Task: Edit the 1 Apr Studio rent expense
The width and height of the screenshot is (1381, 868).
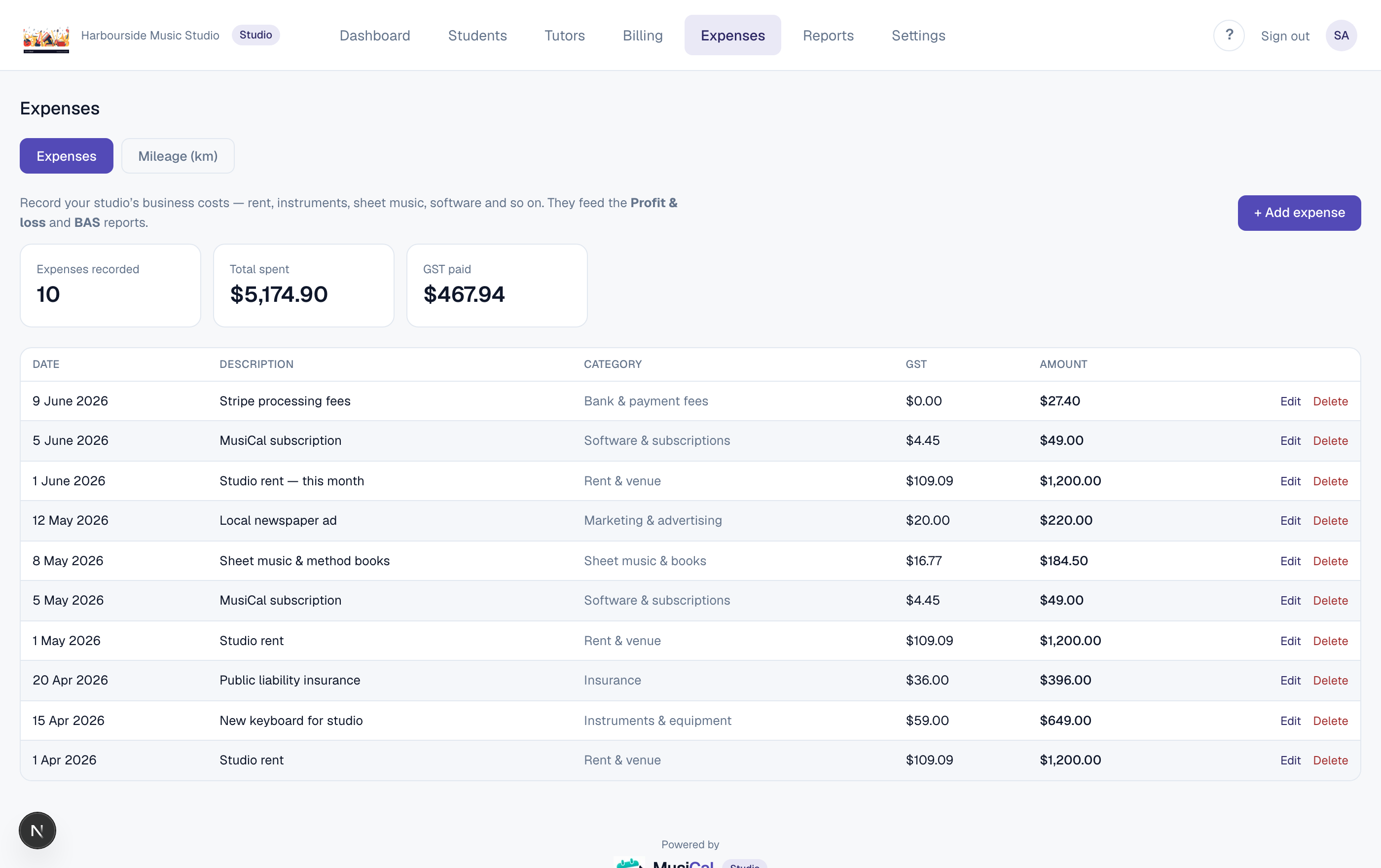Action: click(1290, 760)
